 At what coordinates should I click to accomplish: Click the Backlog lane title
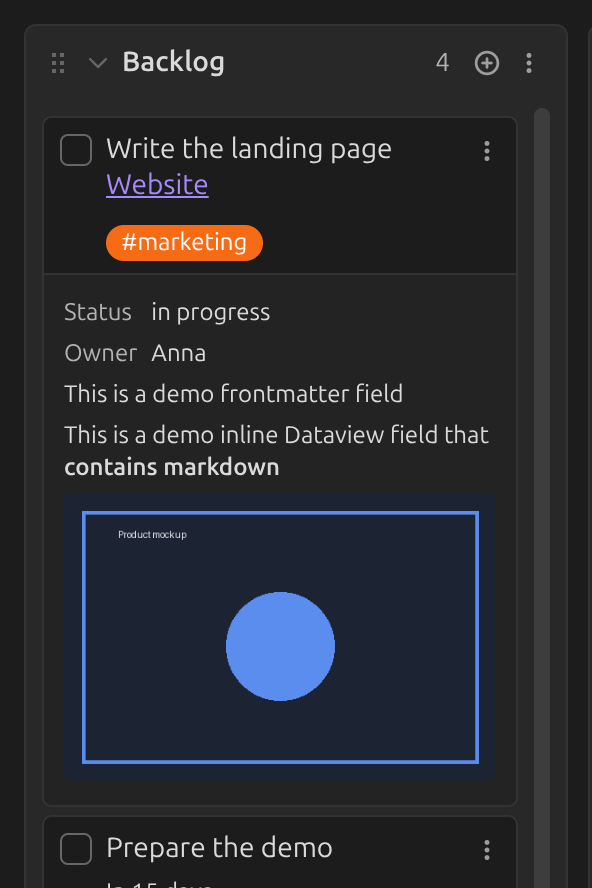[x=173, y=62]
